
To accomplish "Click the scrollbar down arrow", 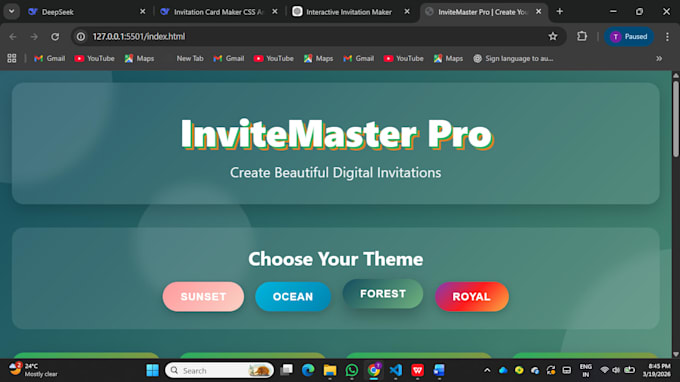I will pyautogui.click(x=676, y=354).
